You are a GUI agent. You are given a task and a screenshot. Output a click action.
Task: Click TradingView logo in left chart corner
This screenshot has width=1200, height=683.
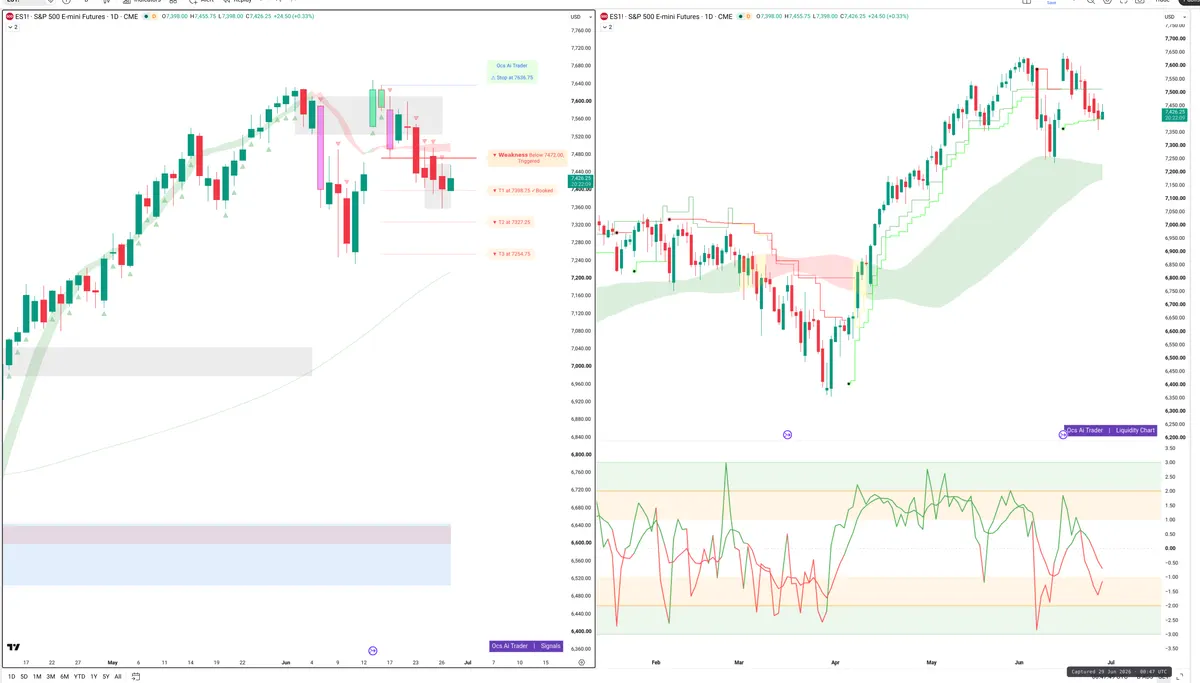tap(13, 647)
